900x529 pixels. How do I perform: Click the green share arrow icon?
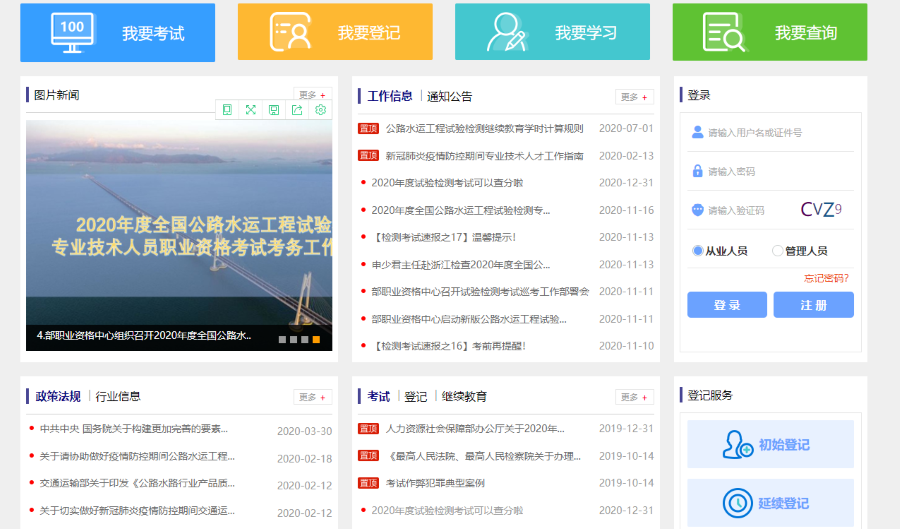pyautogui.click(x=297, y=110)
